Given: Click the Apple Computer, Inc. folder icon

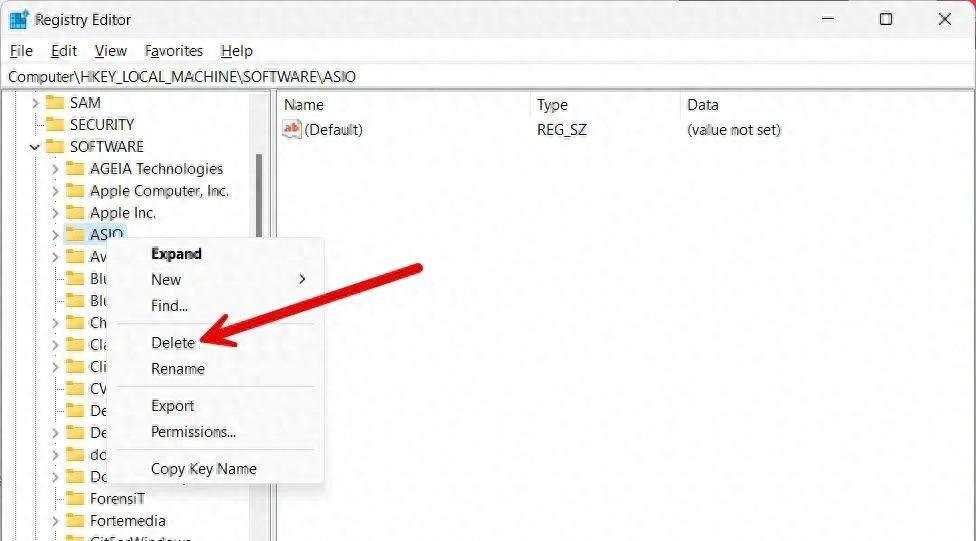Looking at the screenshot, I should (75, 191).
